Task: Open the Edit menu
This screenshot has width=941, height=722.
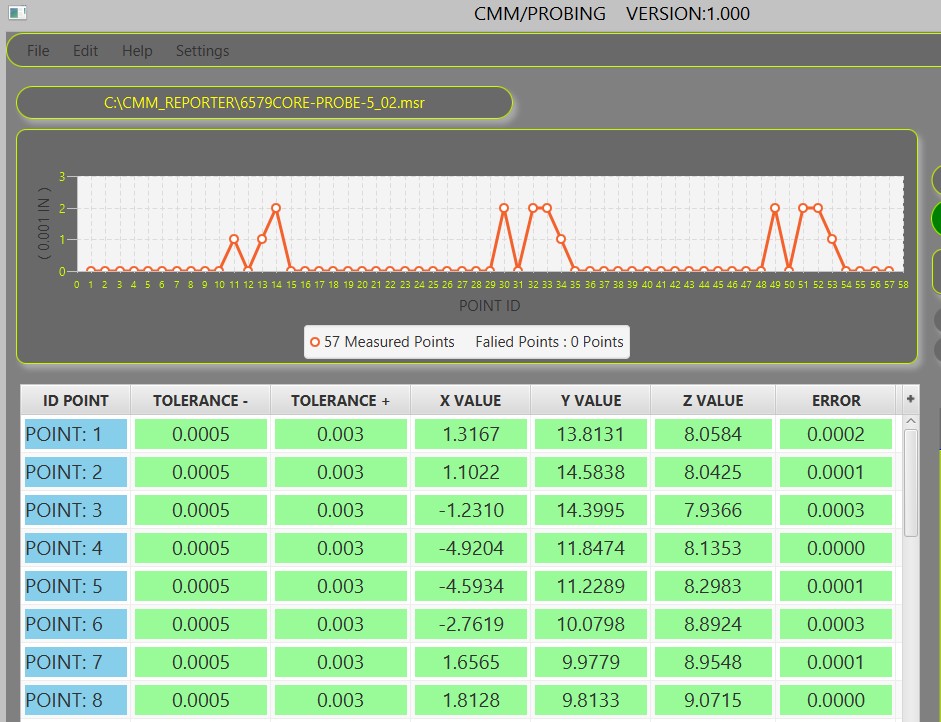Action: [x=85, y=51]
